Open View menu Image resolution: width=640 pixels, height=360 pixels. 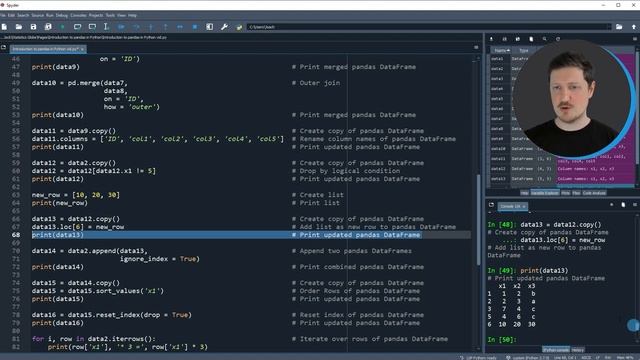tap(122, 16)
